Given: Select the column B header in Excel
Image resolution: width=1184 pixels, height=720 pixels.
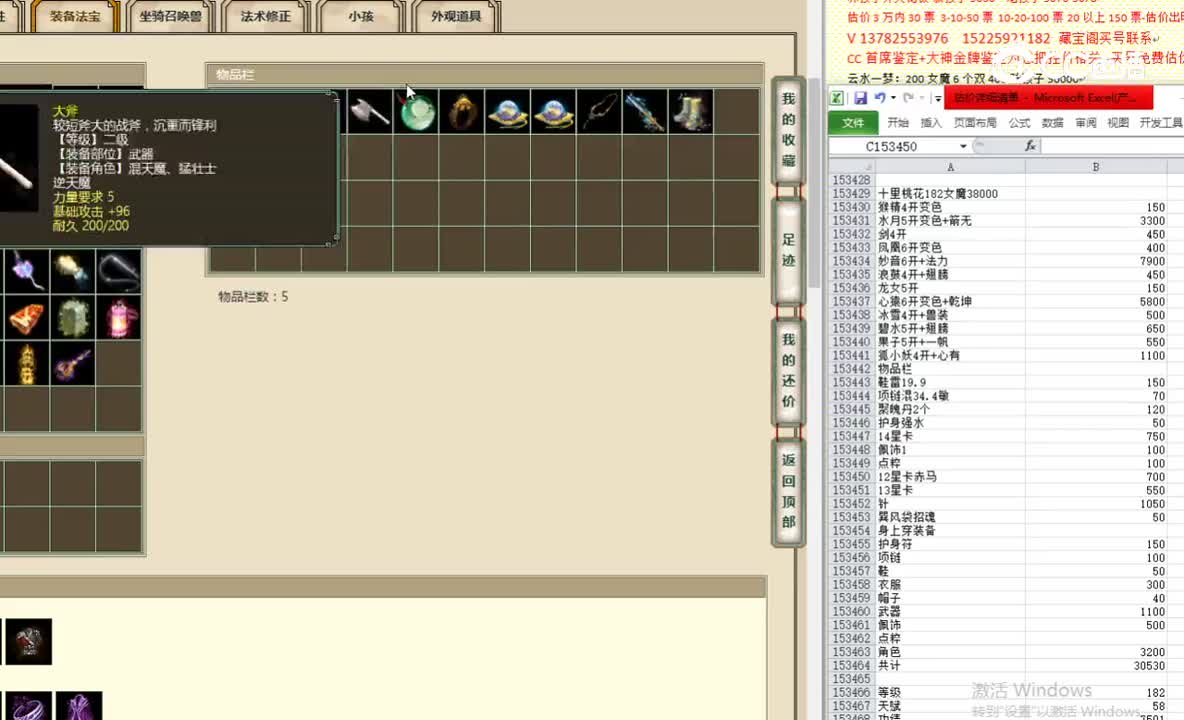Looking at the screenshot, I should (1096, 167).
